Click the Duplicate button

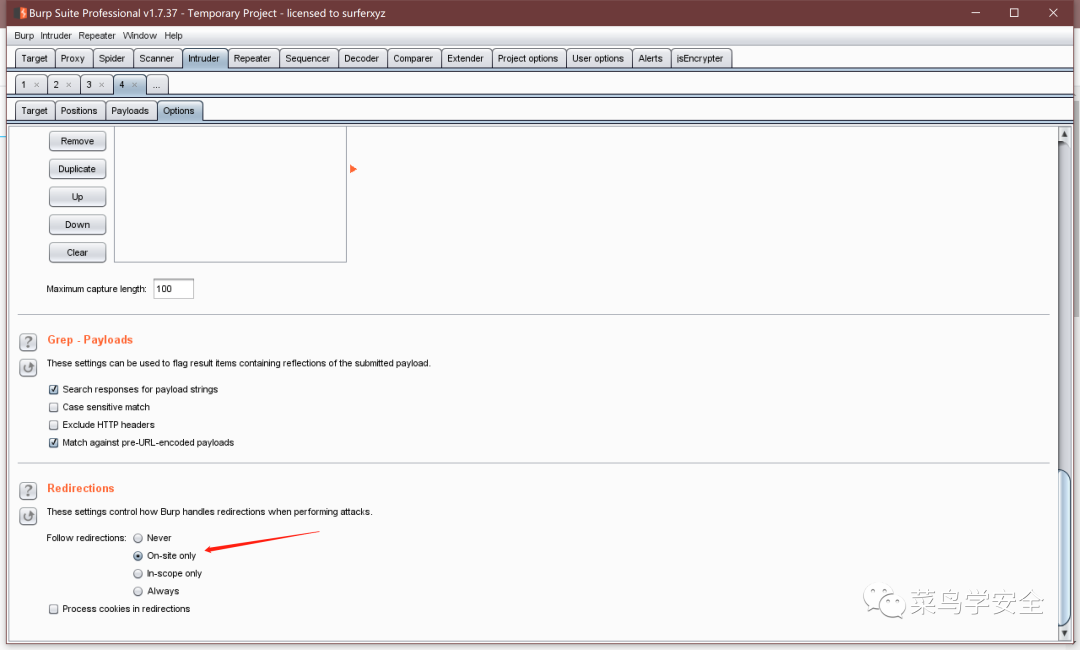click(77, 169)
